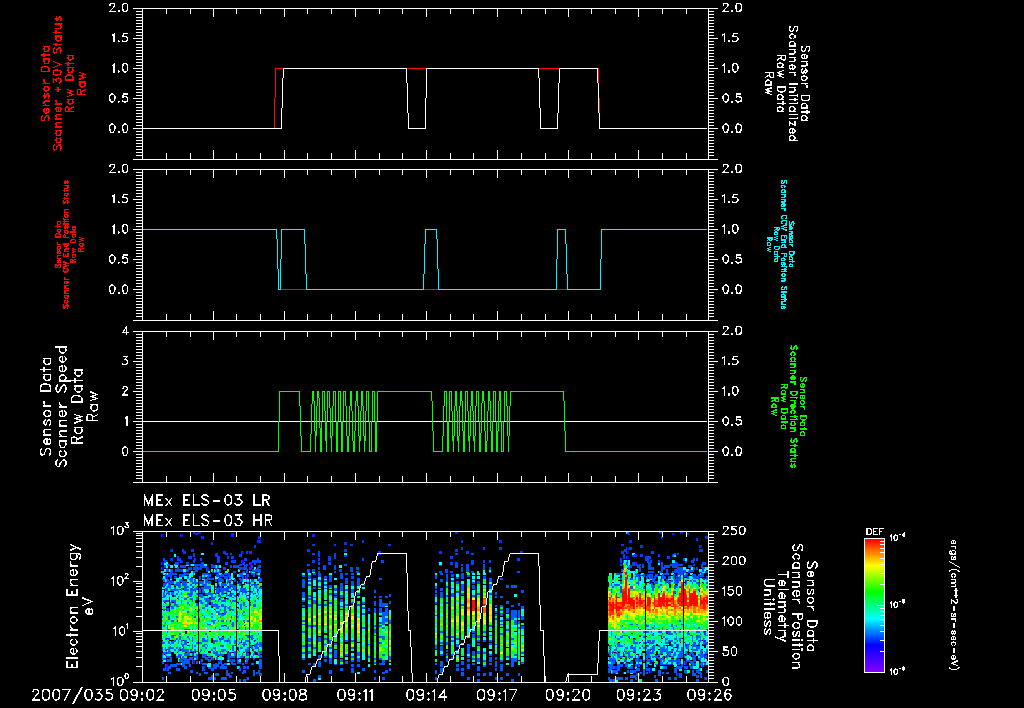Click the '10²' tick on energy axis
The width and height of the screenshot is (1024, 708).
(x=120, y=580)
